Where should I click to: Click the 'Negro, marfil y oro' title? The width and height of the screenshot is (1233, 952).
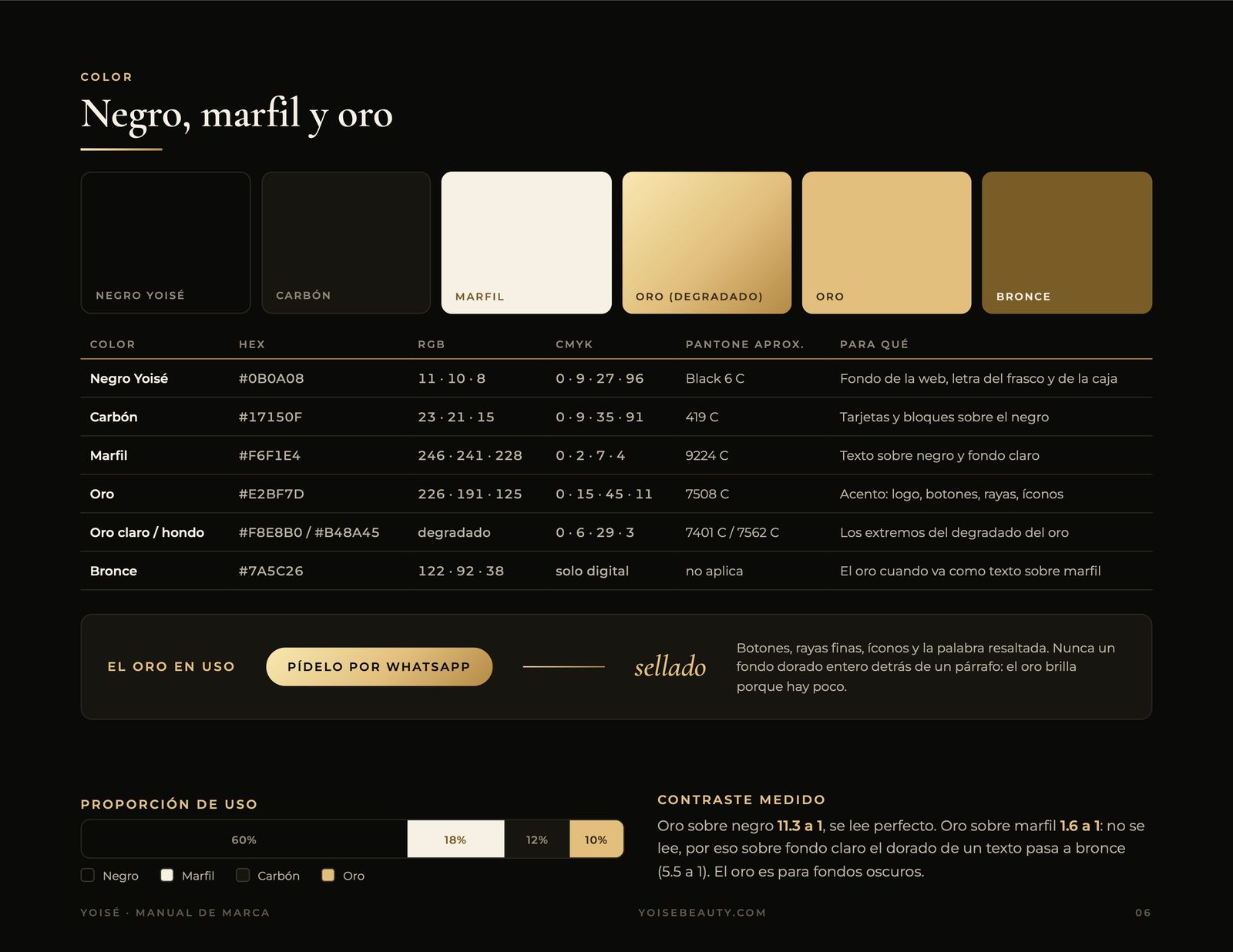tap(237, 114)
